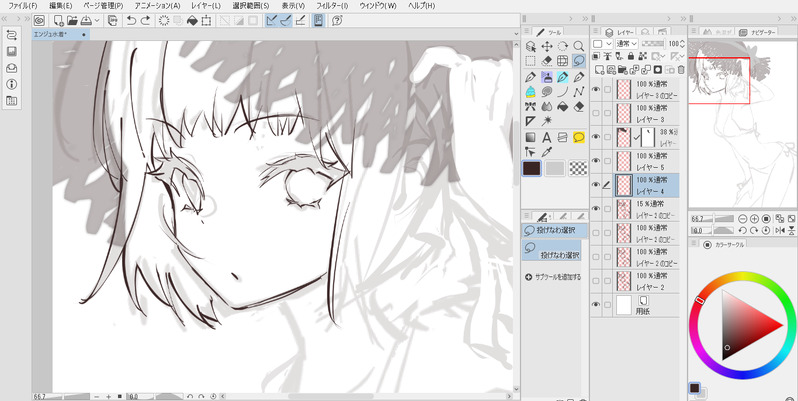
Task: Switch to the ナビゲーター tab
Action: (x=758, y=32)
